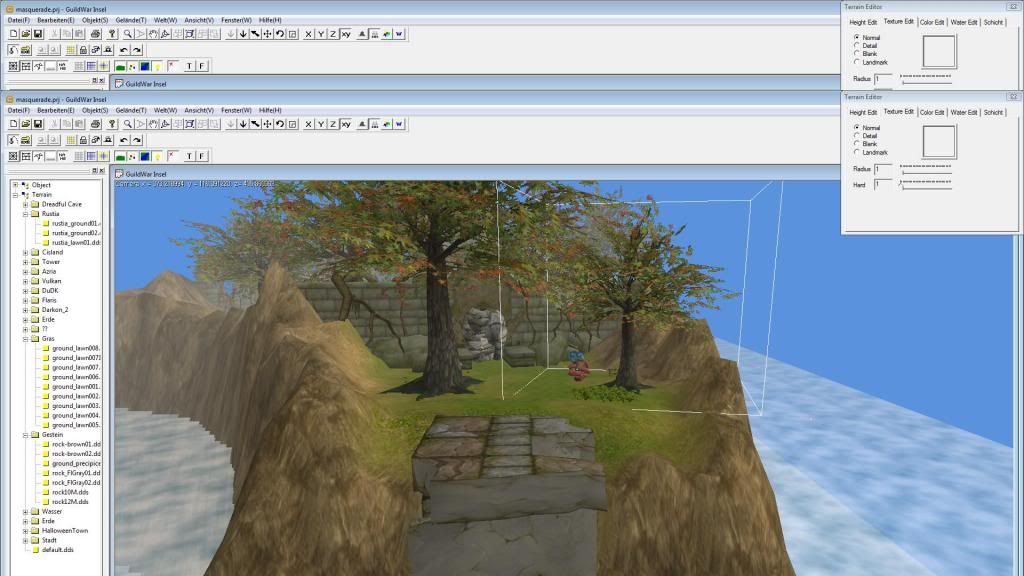This screenshot has height=576, width=1024.
Task: Click Hard slider in lower Terrain Editor
Action: tap(925, 184)
